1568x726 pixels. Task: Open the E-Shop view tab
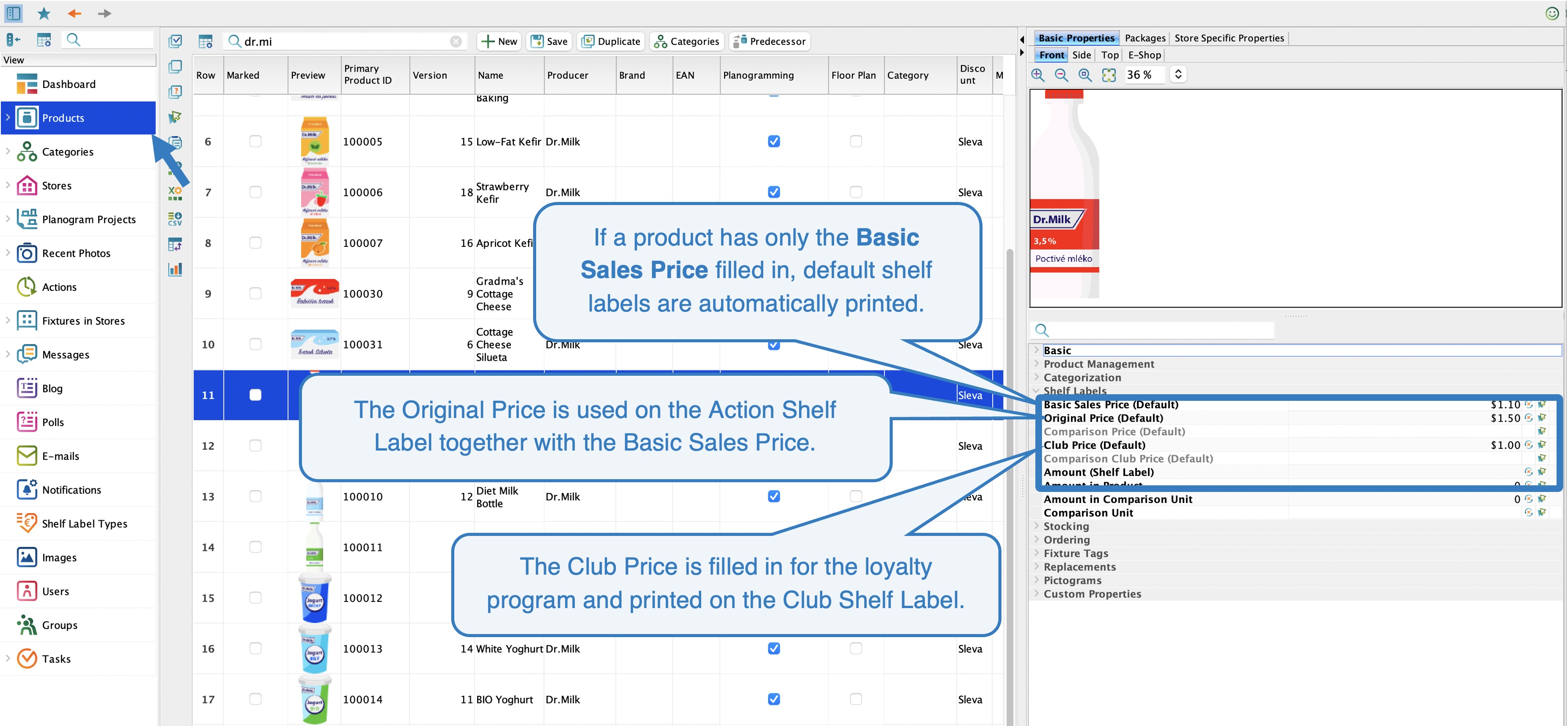(x=1145, y=55)
